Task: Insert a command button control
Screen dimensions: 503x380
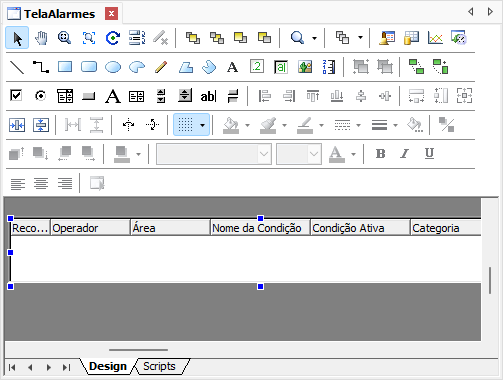Action: [x=89, y=96]
